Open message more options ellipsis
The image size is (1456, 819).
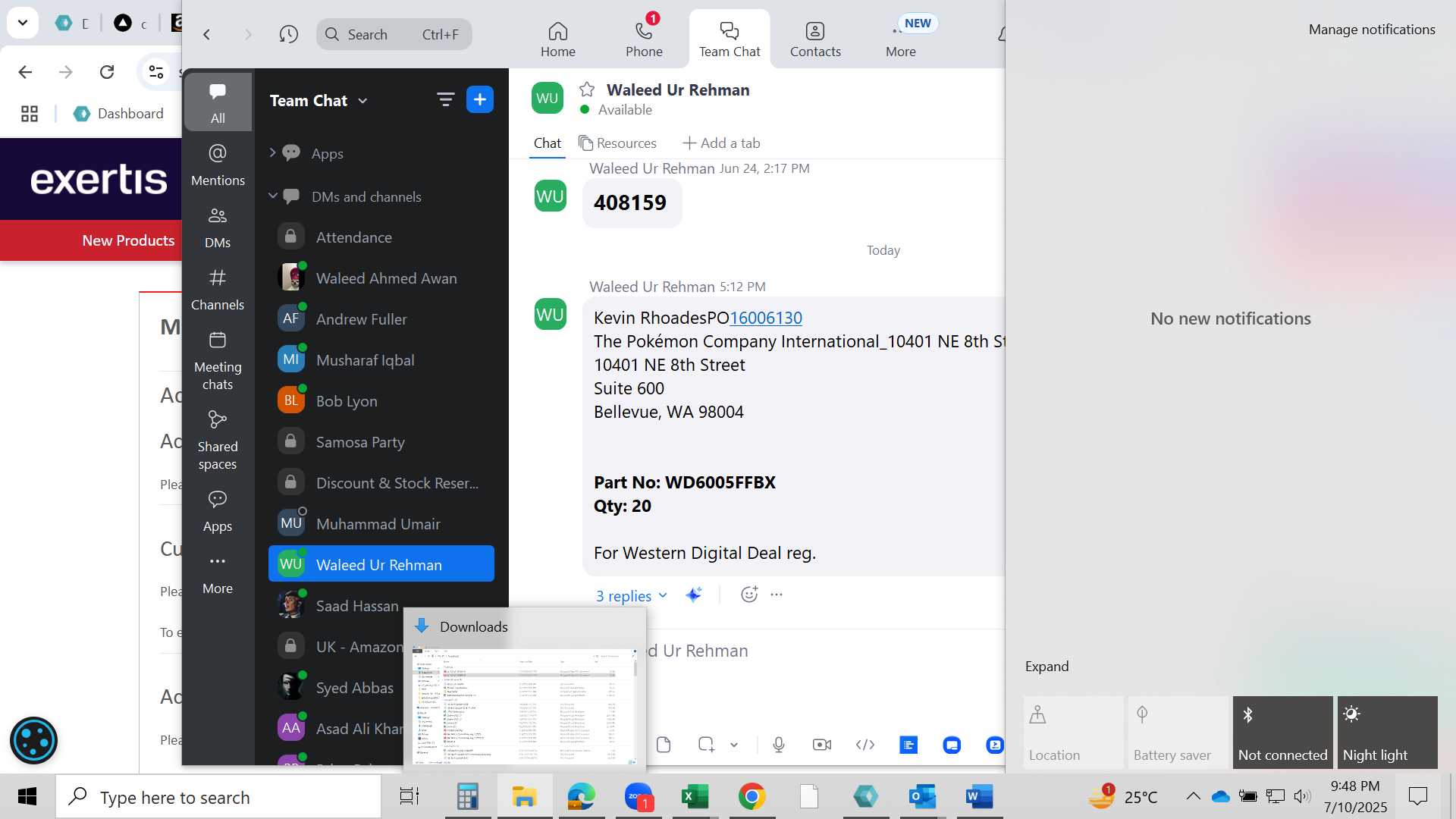point(777,595)
